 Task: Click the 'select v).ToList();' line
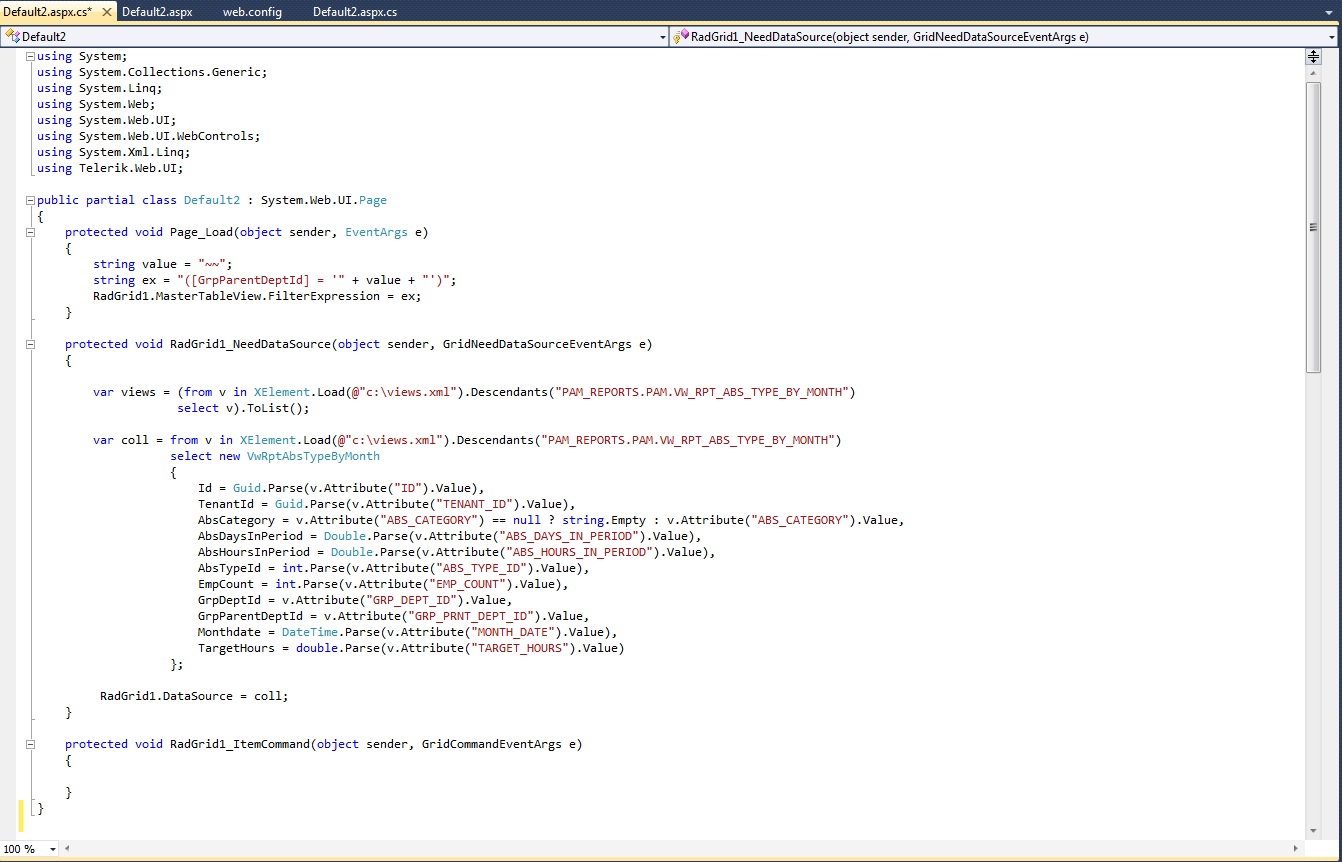point(243,408)
